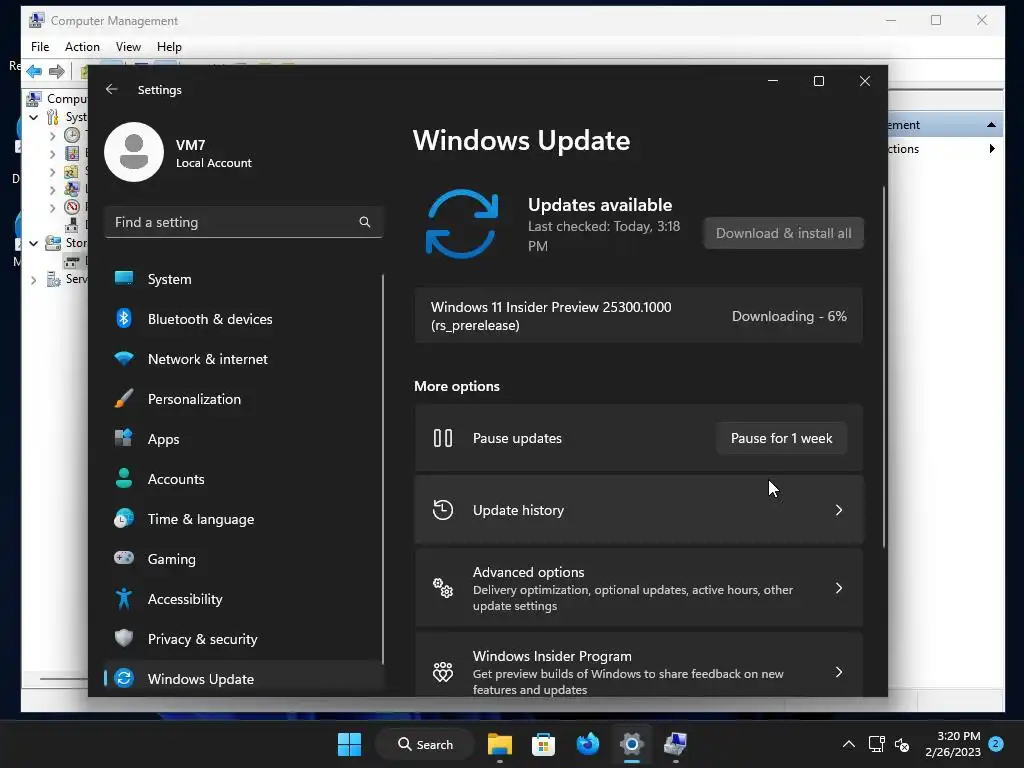Image resolution: width=1024 pixels, height=768 pixels.
Task: Click the search magnifier in Find a setting
Action: pyautogui.click(x=364, y=222)
